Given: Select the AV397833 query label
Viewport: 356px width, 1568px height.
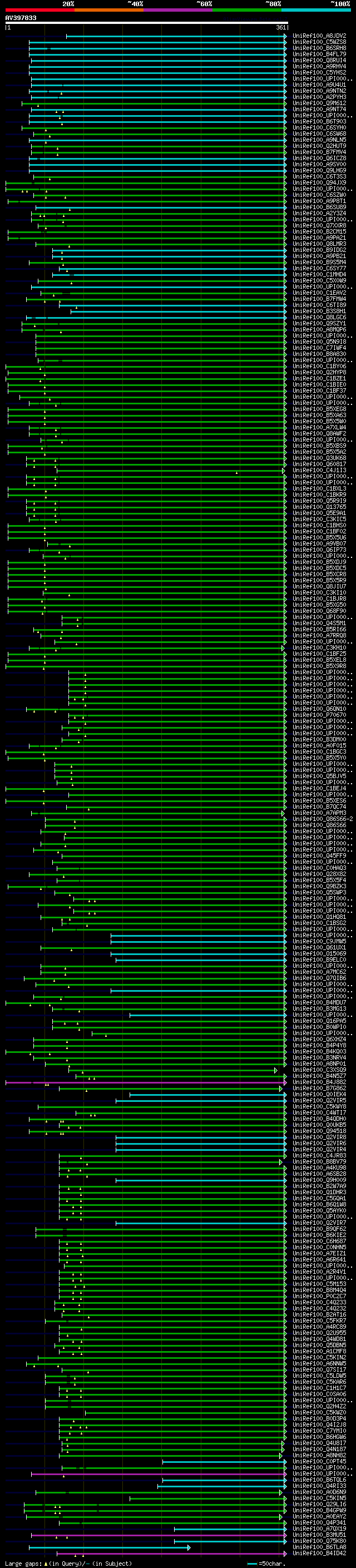Looking at the screenshot, I should pyautogui.click(x=21, y=18).
